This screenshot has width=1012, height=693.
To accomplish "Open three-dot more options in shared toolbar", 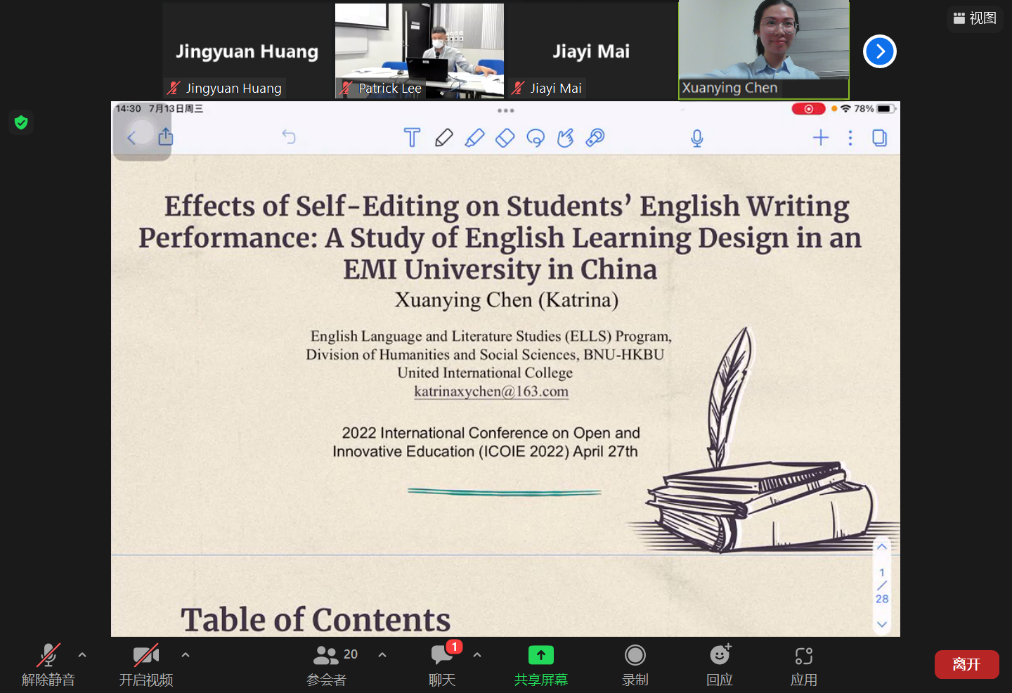I will (x=850, y=138).
